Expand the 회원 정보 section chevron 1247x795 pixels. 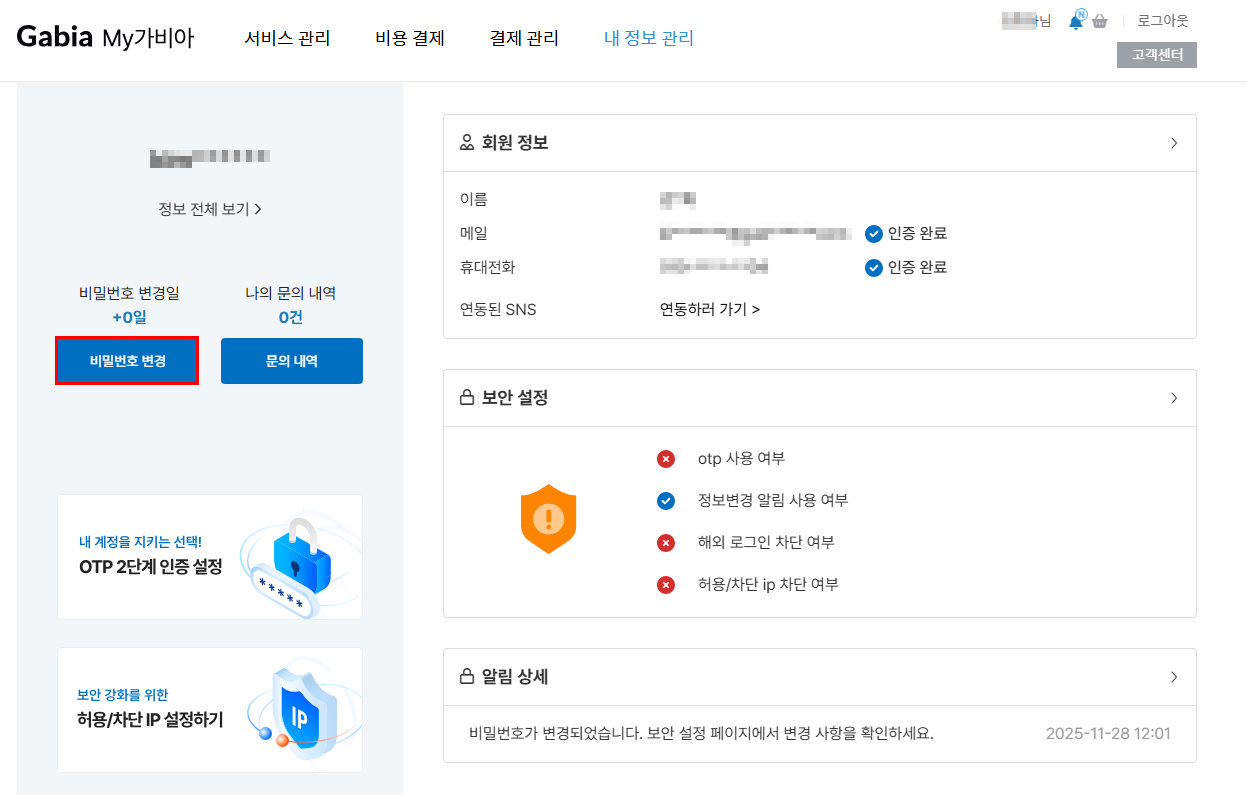1174,143
